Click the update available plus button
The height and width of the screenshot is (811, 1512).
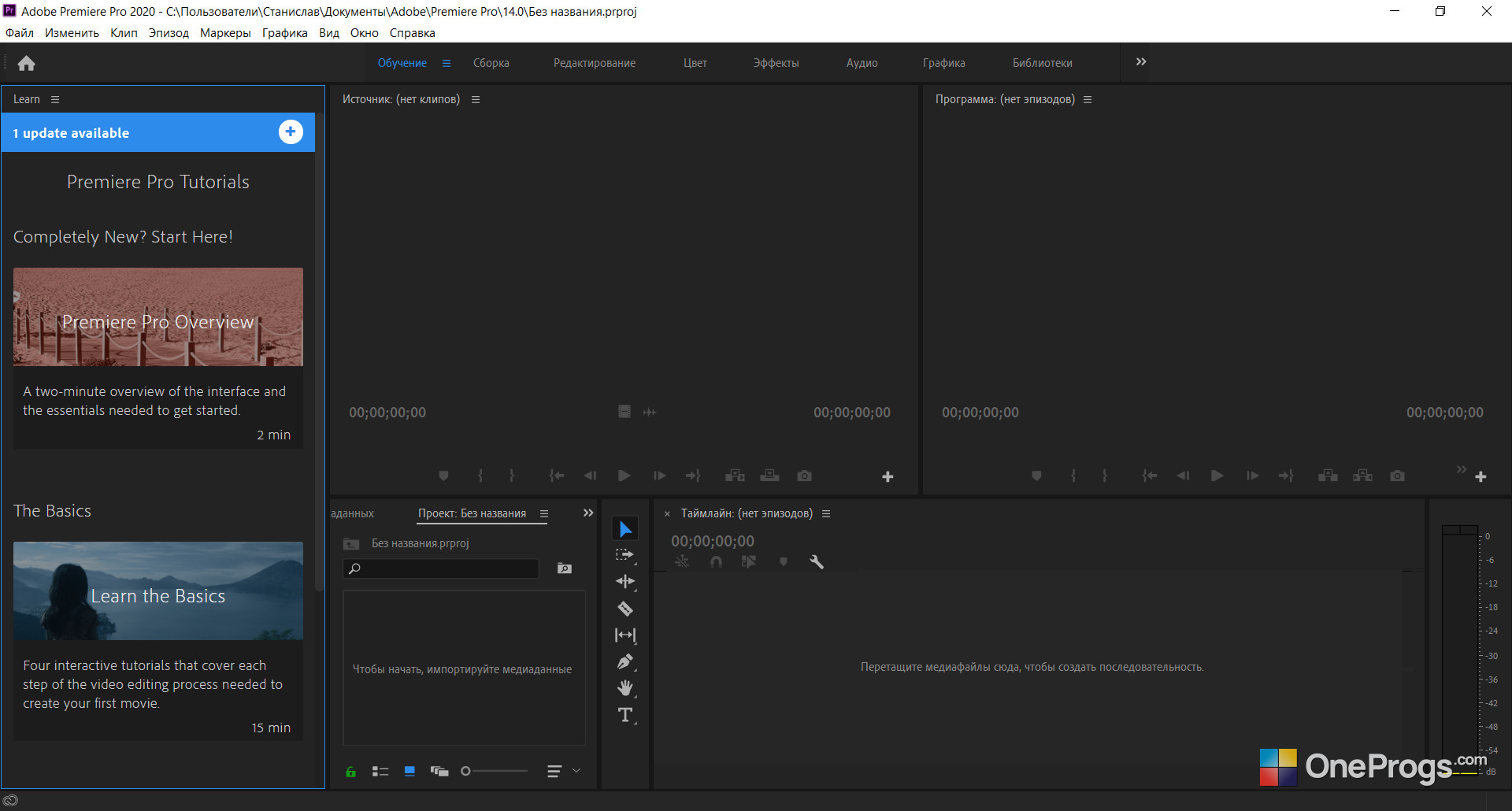click(291, 132)
